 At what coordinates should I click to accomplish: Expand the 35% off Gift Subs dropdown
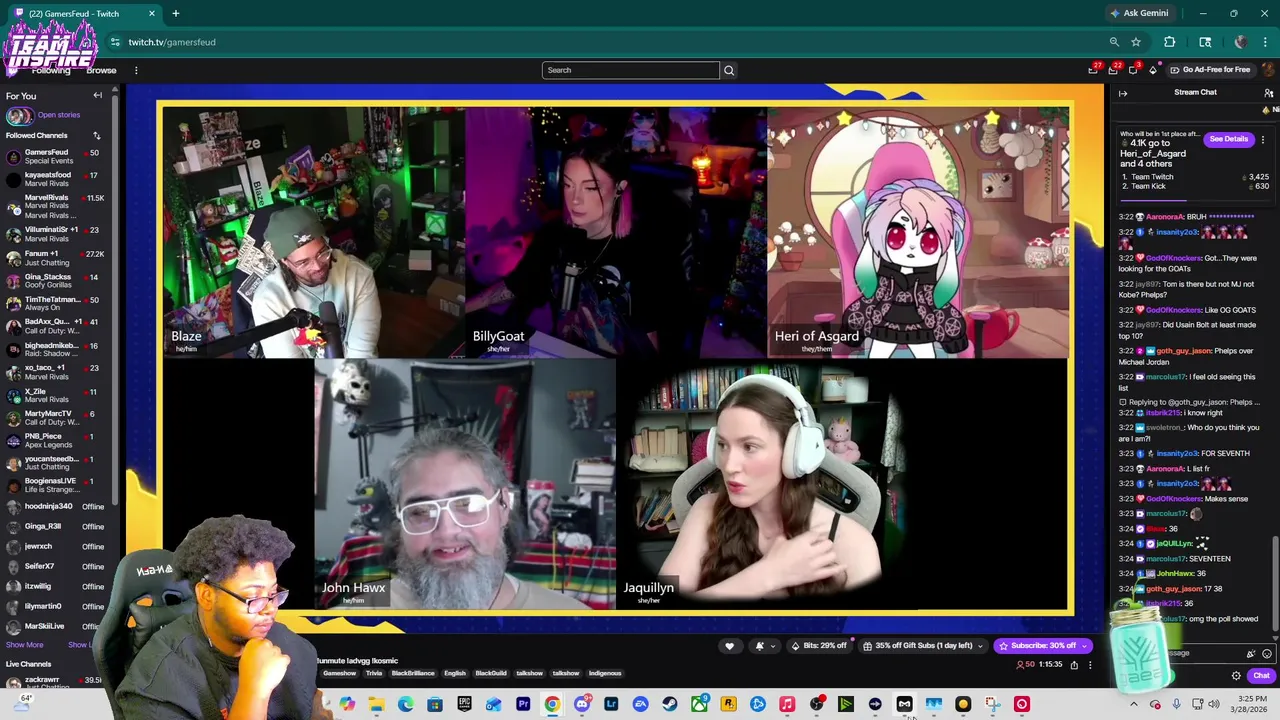pos(924,646)
